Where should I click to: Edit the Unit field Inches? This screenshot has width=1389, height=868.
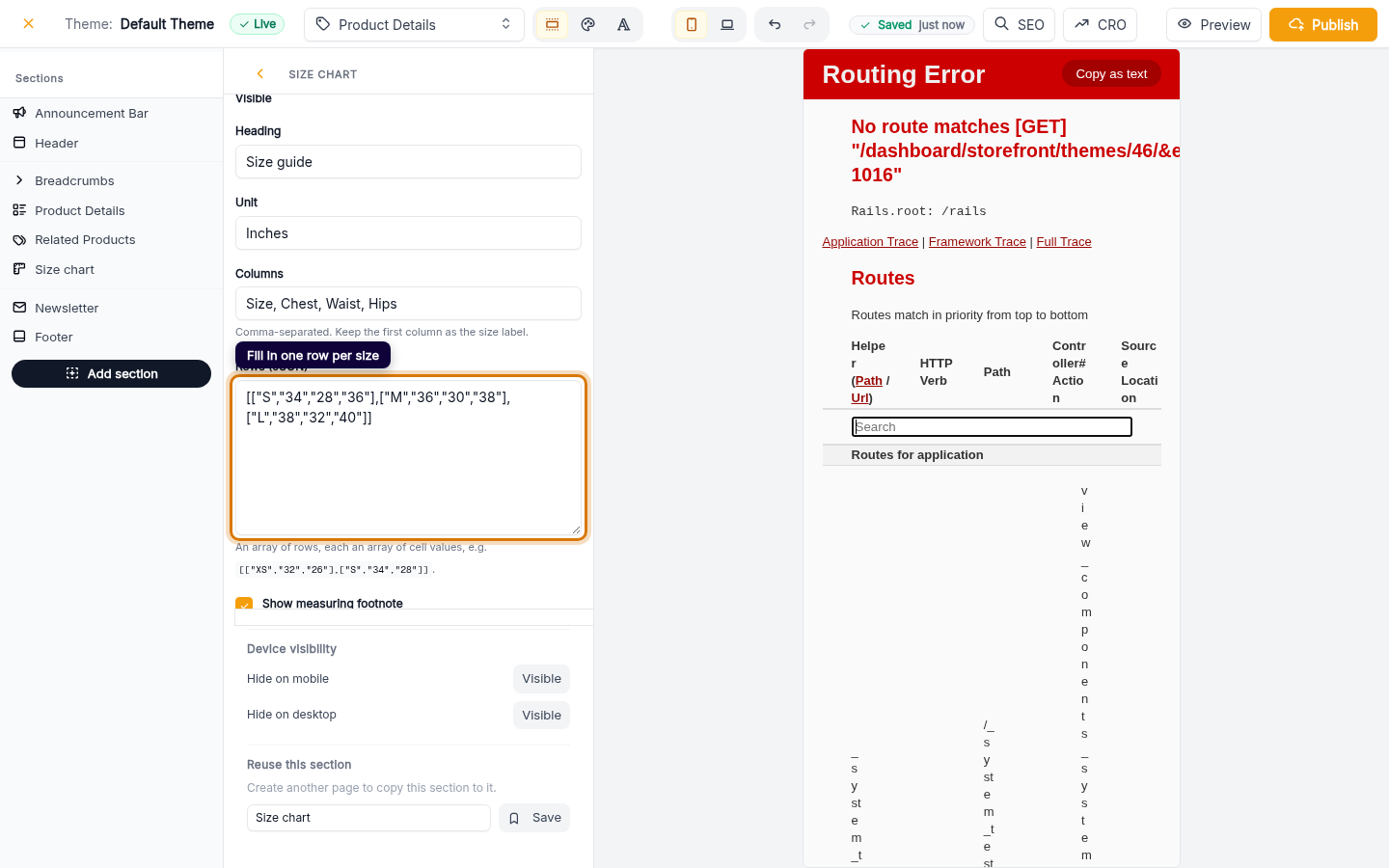(x=408, y=233)
